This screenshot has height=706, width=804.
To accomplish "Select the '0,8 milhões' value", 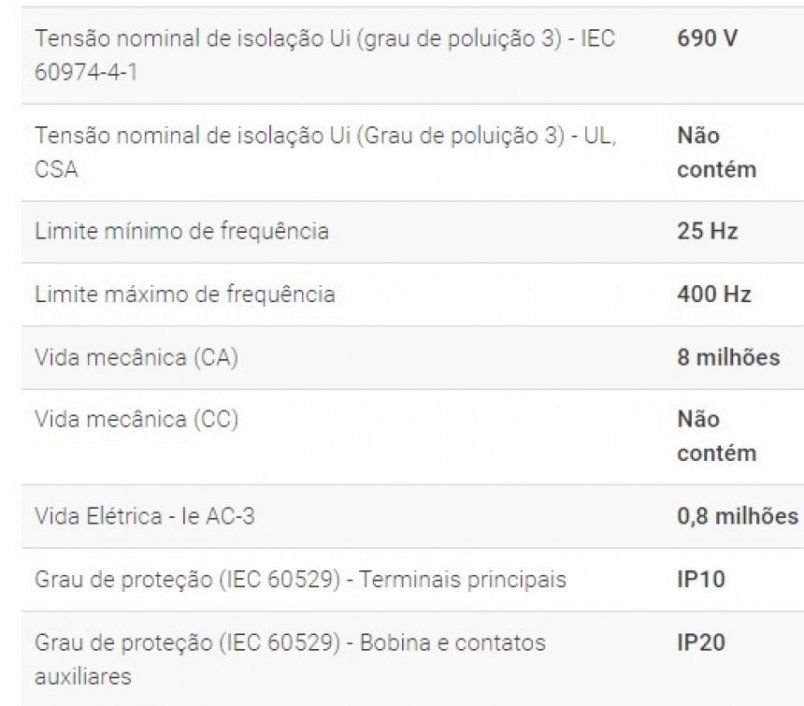I will [737, 516].
